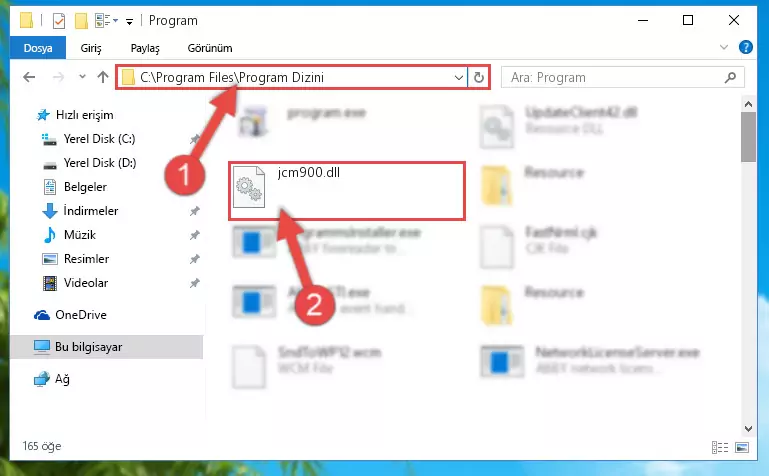Click the pin icon beside İndirmeler
Viewport: 769px width, 476px height.
(x=195, y=211)
